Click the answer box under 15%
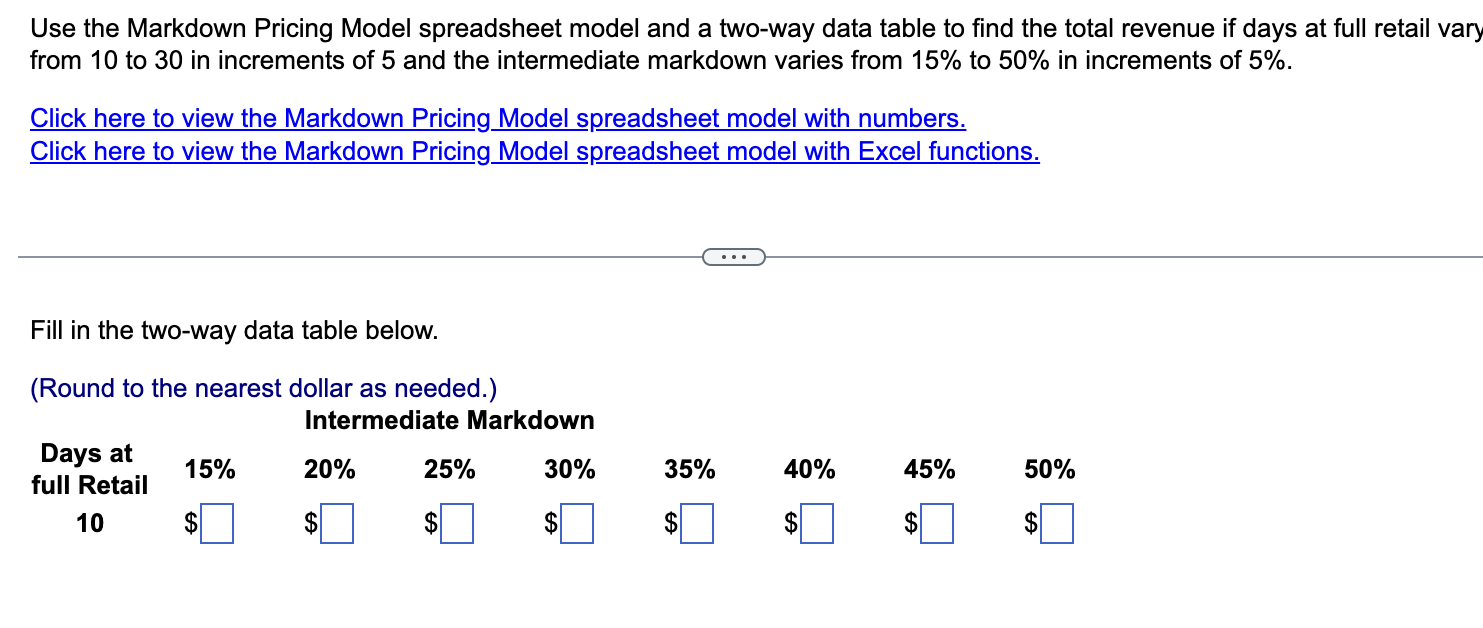Image resolution: width=1483 pixels, height=628 pixels. click(216, 522)
